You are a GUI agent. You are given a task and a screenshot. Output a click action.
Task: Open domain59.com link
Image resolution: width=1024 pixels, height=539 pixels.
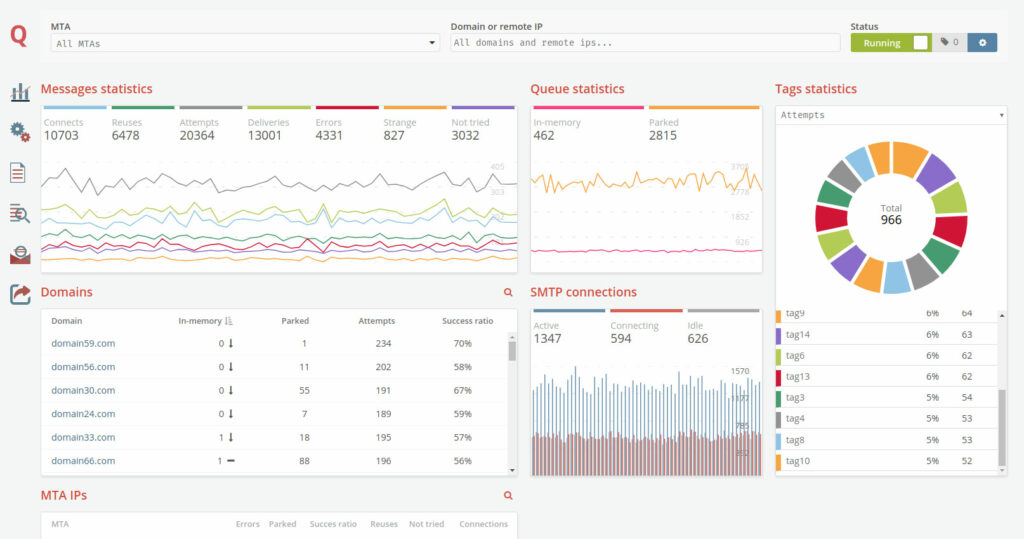click(x=83, y=344)
